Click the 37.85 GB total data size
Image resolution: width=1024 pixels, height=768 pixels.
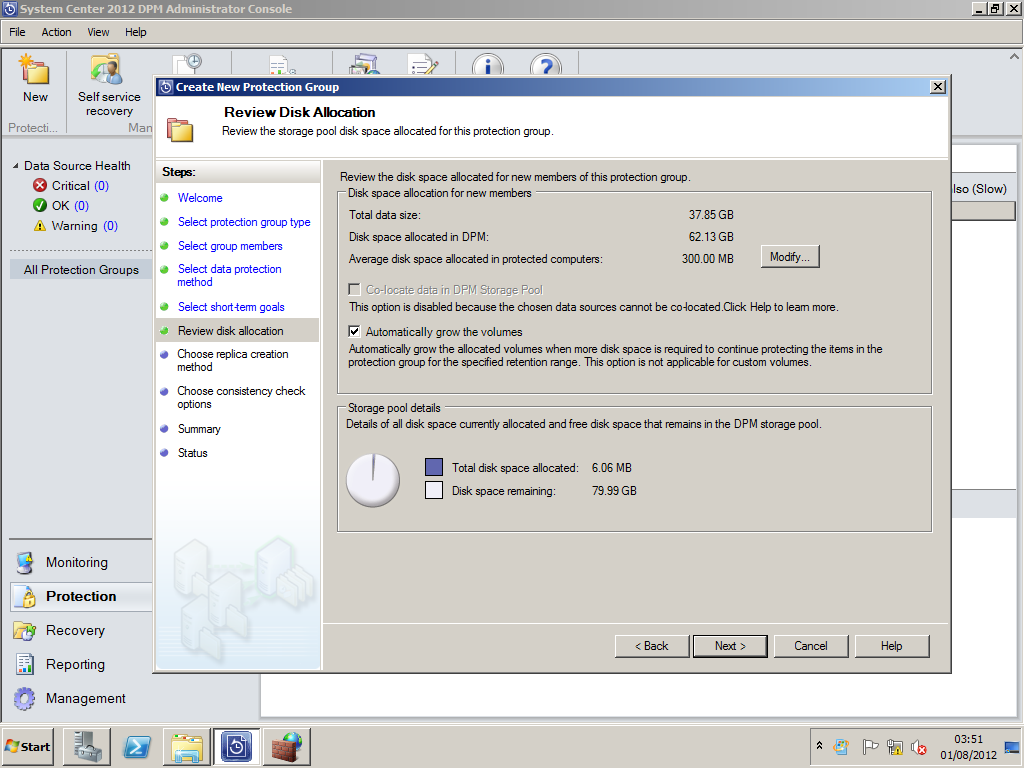click(x=711, y=215)
